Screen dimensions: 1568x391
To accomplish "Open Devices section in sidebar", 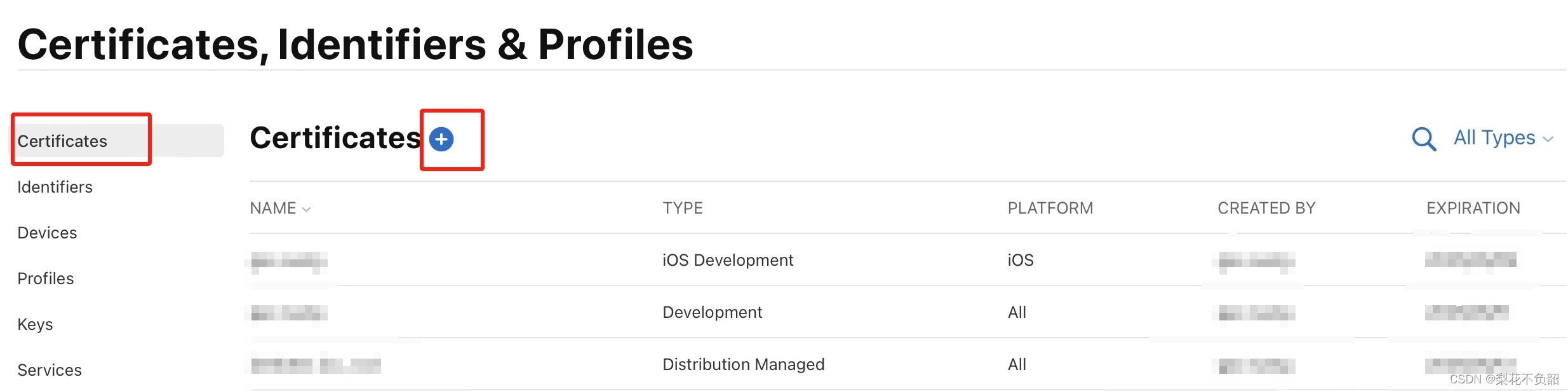I will point(48,233).
